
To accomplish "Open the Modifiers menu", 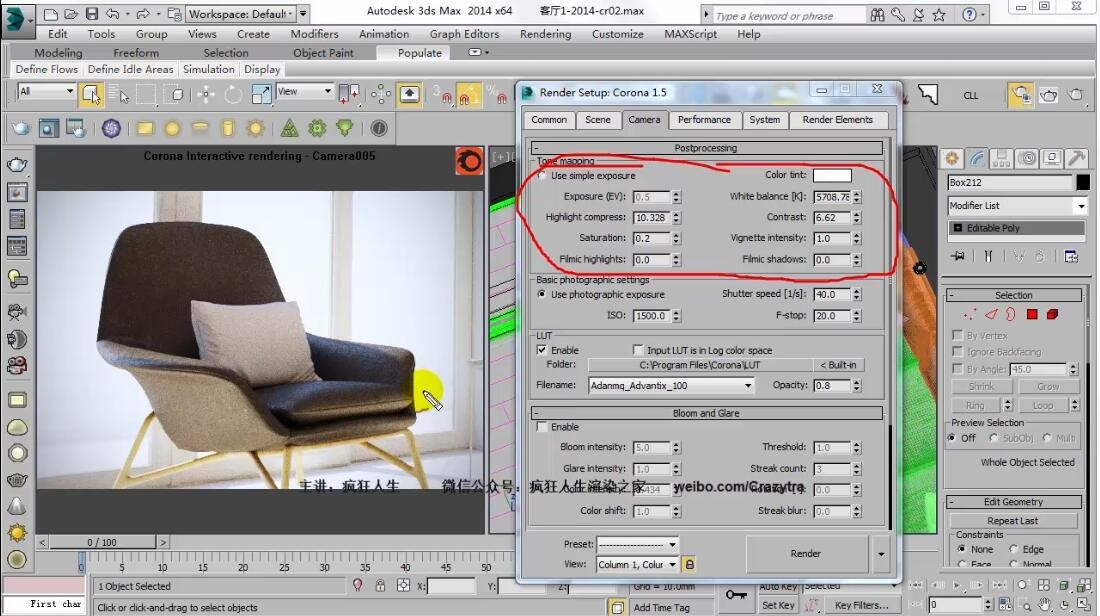I will [314, 34].
